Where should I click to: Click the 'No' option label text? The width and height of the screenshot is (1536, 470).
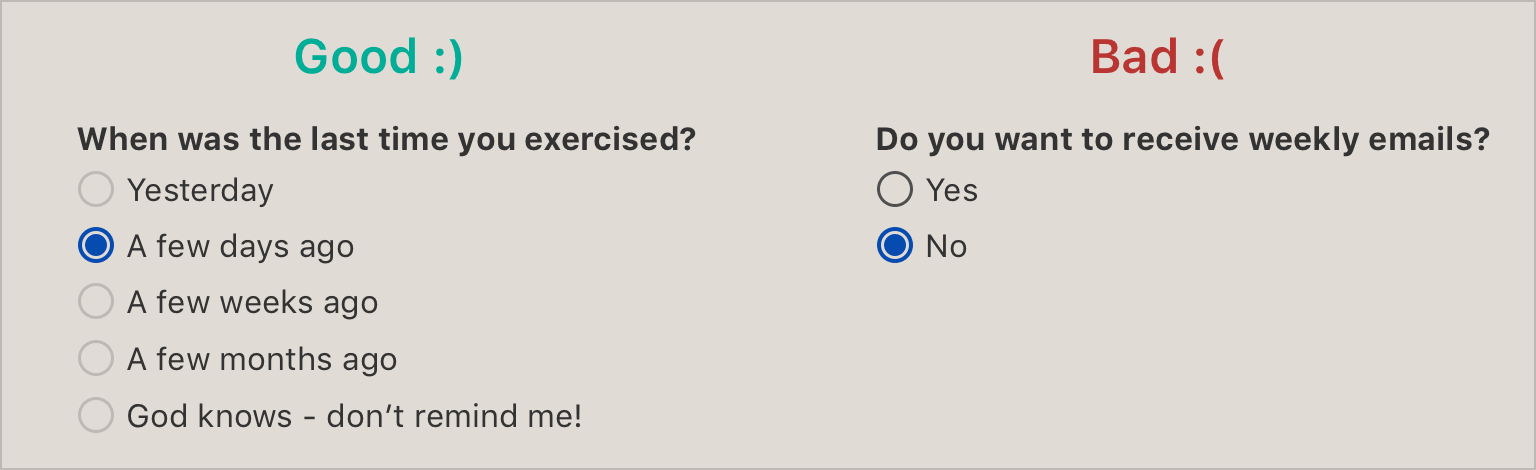pyautogui.click(x=946, y=246)
